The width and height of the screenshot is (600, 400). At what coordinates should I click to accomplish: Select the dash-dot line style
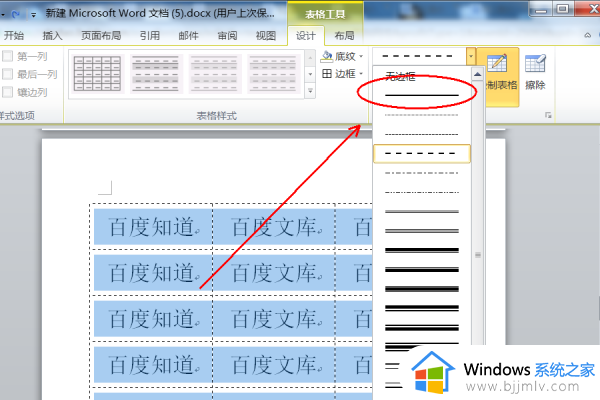pos(422,173)
